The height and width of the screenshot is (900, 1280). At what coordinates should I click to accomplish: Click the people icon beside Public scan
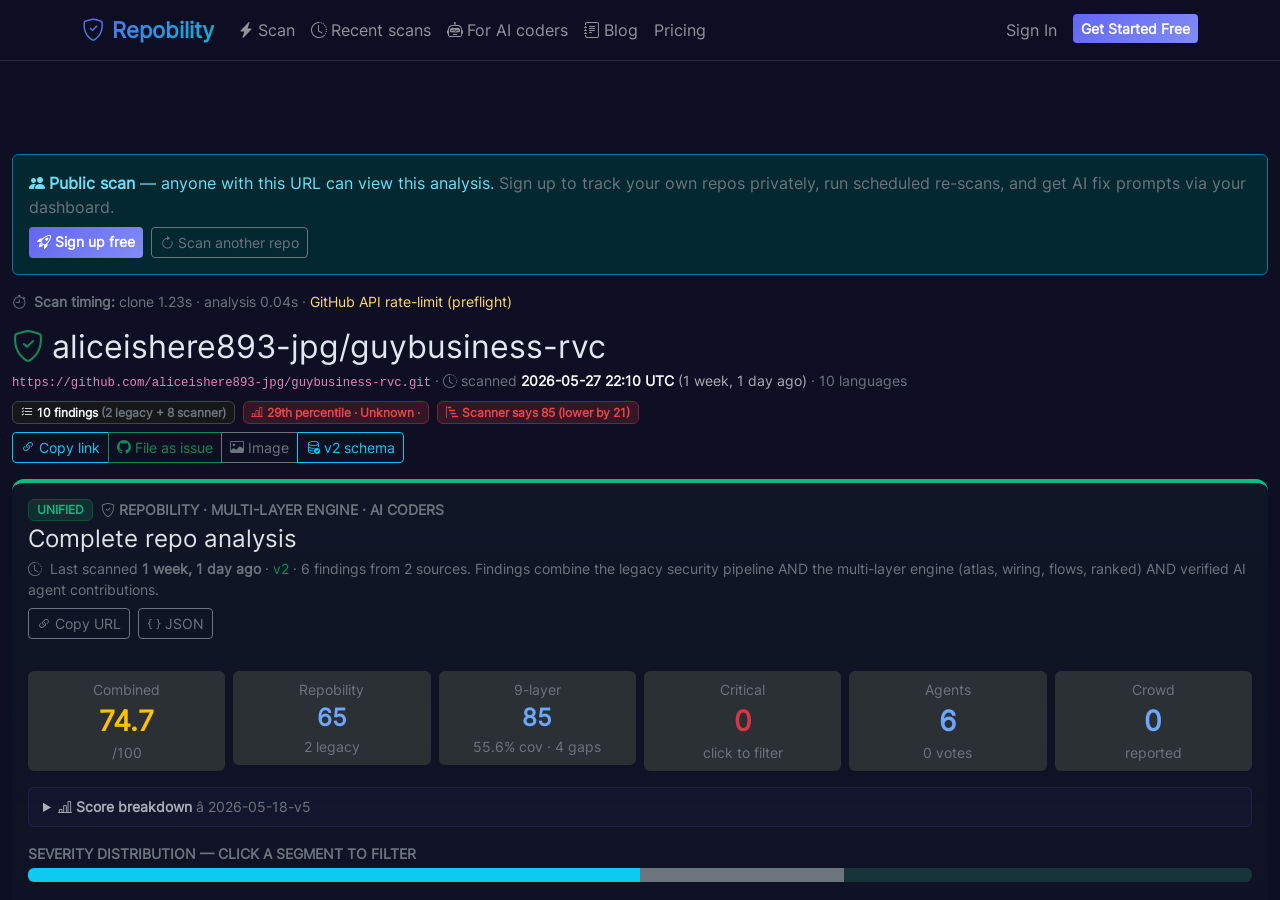(x=37, y=183)
